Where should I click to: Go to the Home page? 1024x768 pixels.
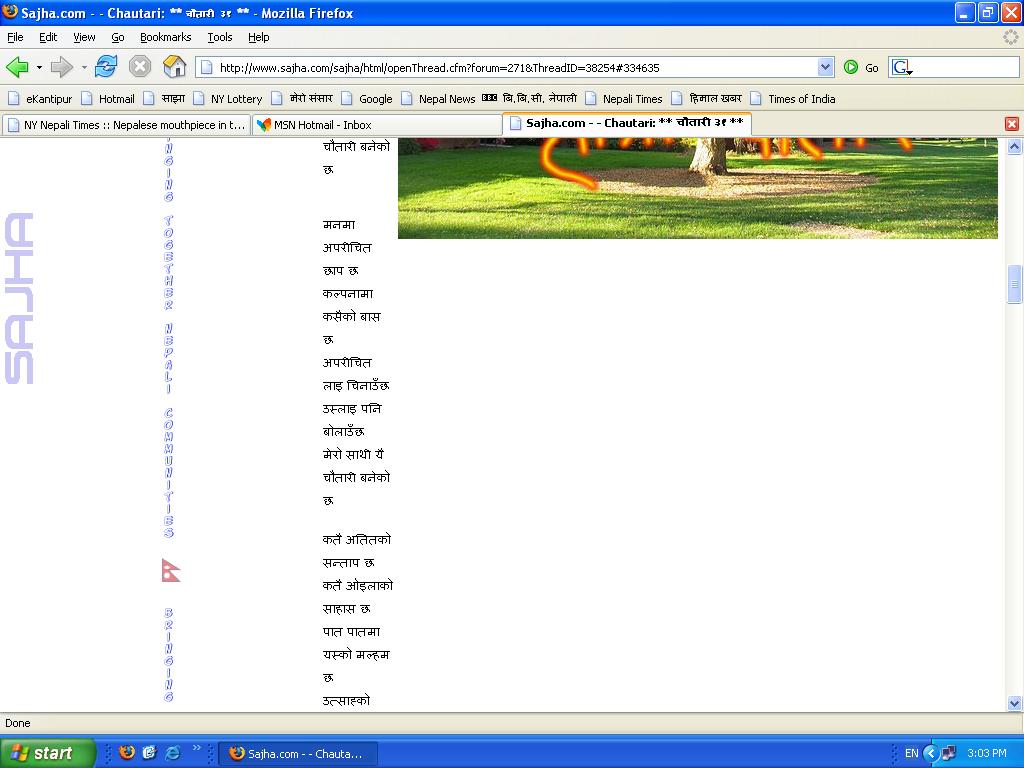coord(174,67)
